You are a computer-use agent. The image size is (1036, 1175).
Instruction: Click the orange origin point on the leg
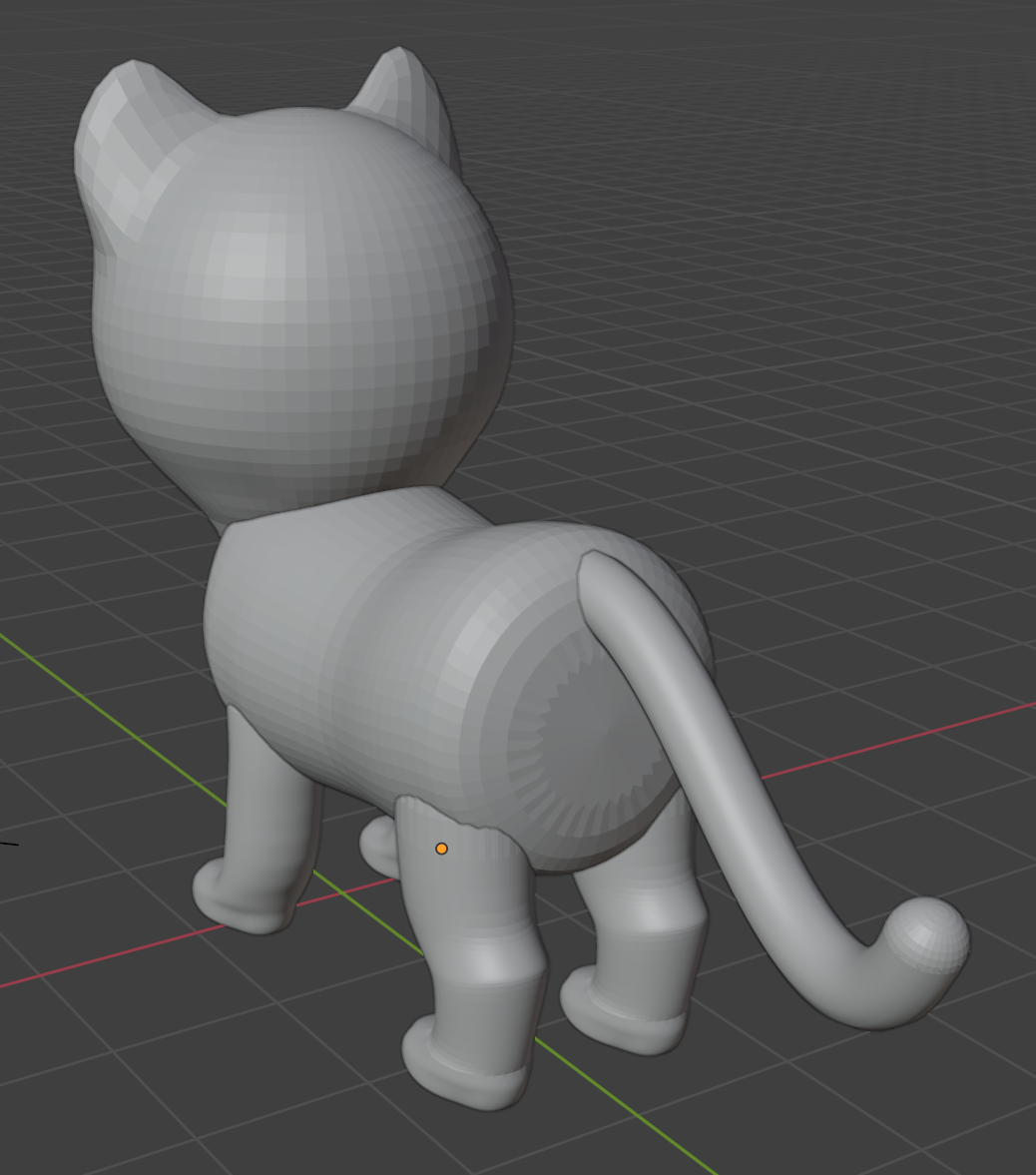click(441, 849)
